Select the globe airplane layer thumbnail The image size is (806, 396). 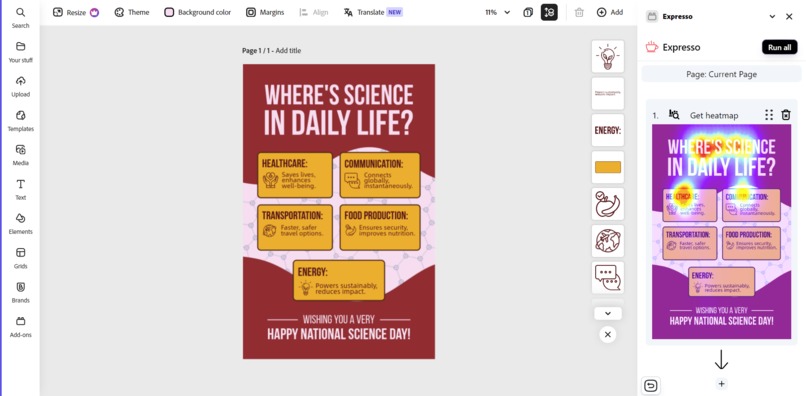pyautogui.click(x=608, y=241)
